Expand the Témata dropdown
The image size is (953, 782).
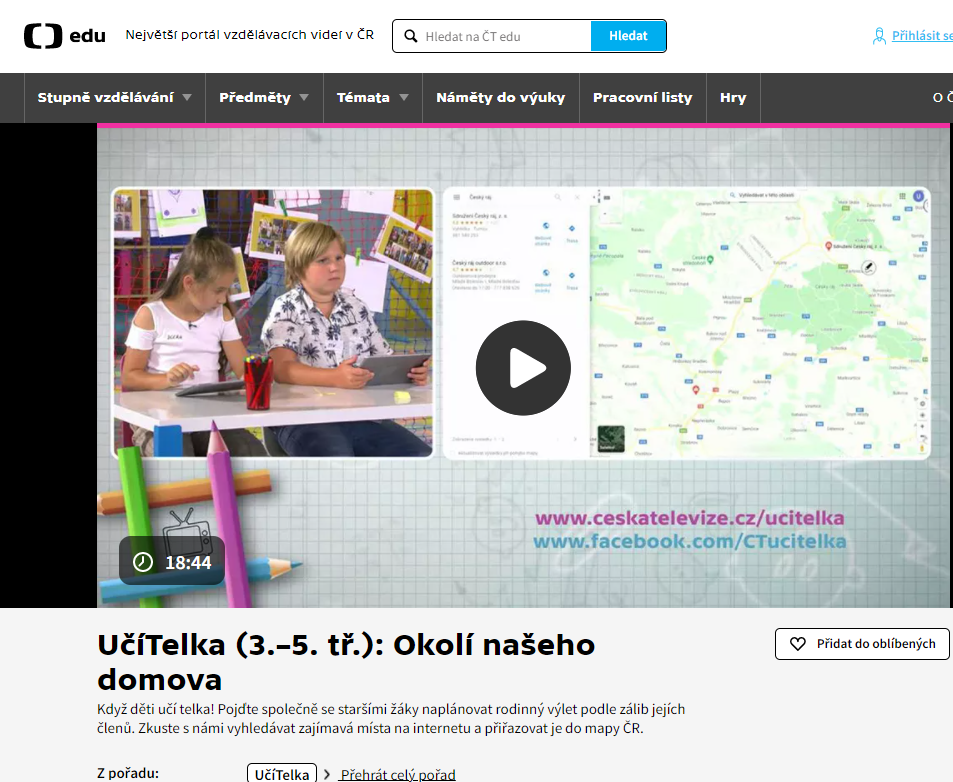coord(372,98)
